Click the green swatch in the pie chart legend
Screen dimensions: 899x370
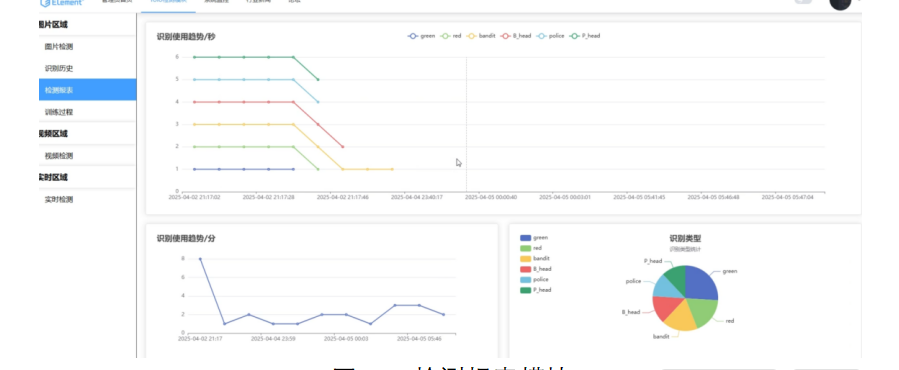click(525, 237)
